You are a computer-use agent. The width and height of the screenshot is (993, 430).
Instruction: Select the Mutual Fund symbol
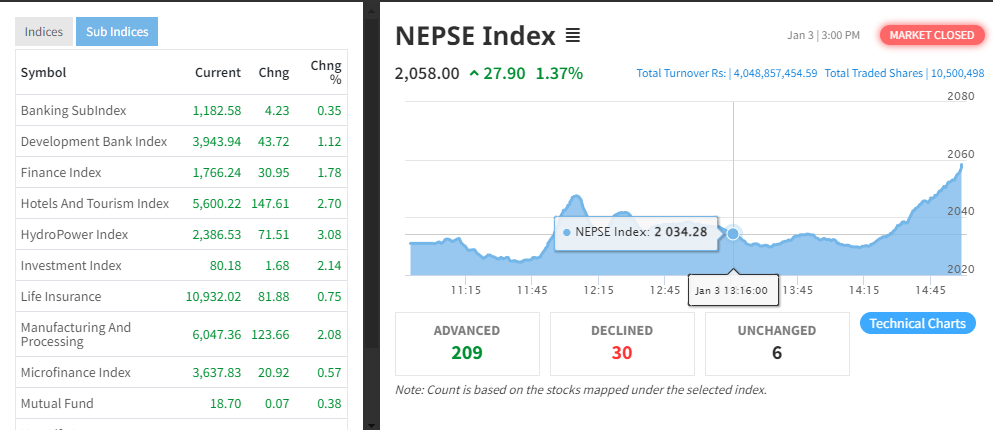57,403
